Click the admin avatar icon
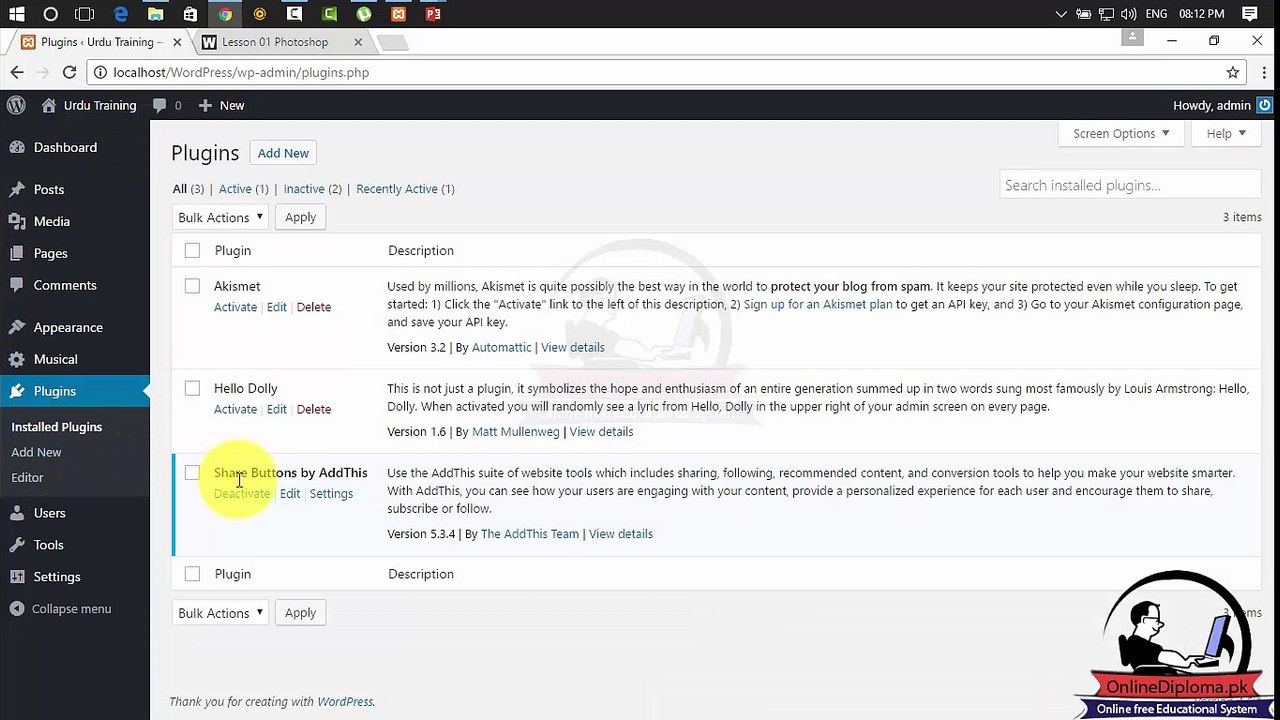1280x720 pixels. 1265,105
